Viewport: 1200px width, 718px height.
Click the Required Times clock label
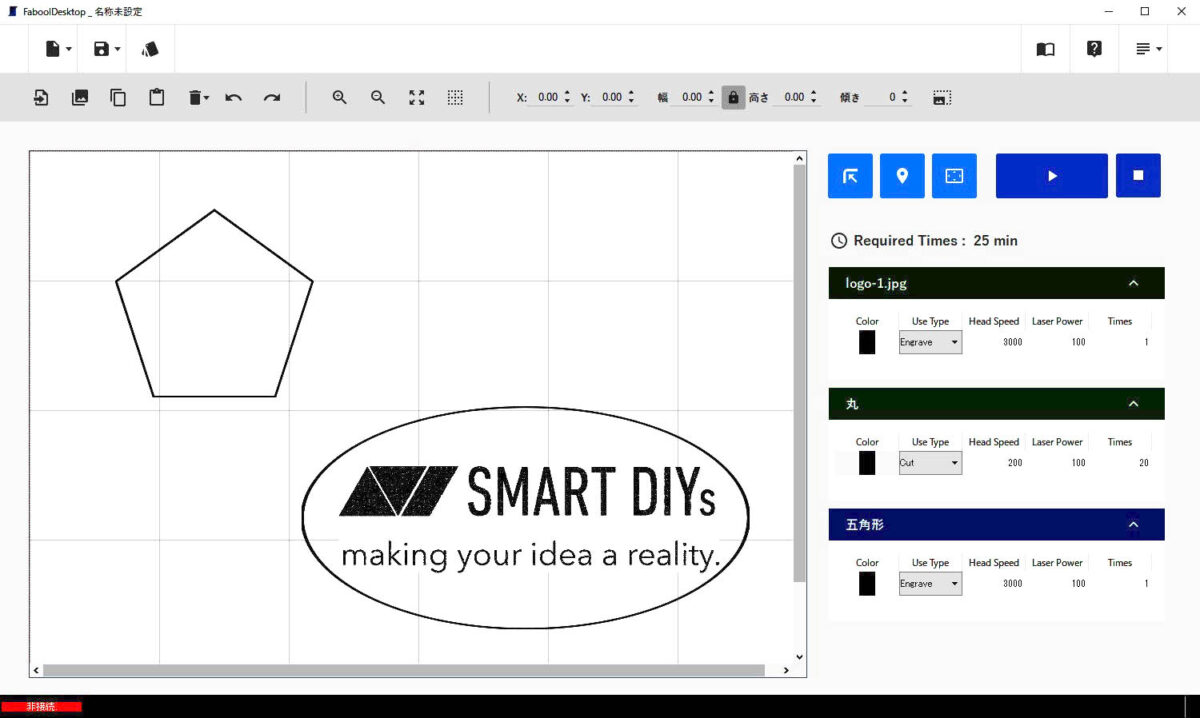tap(925, 241)
